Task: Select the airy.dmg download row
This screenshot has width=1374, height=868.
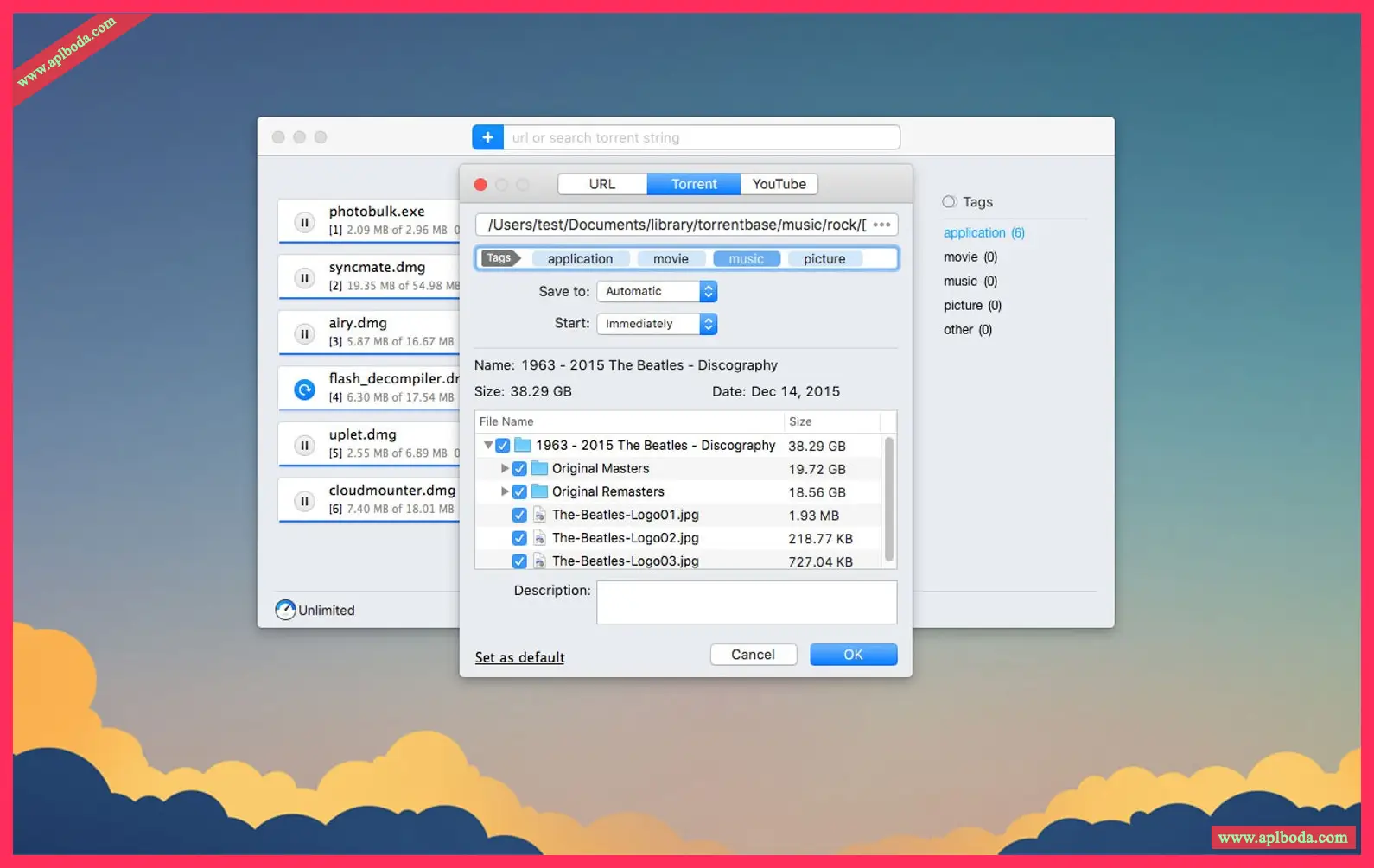Action: point(369,333)
